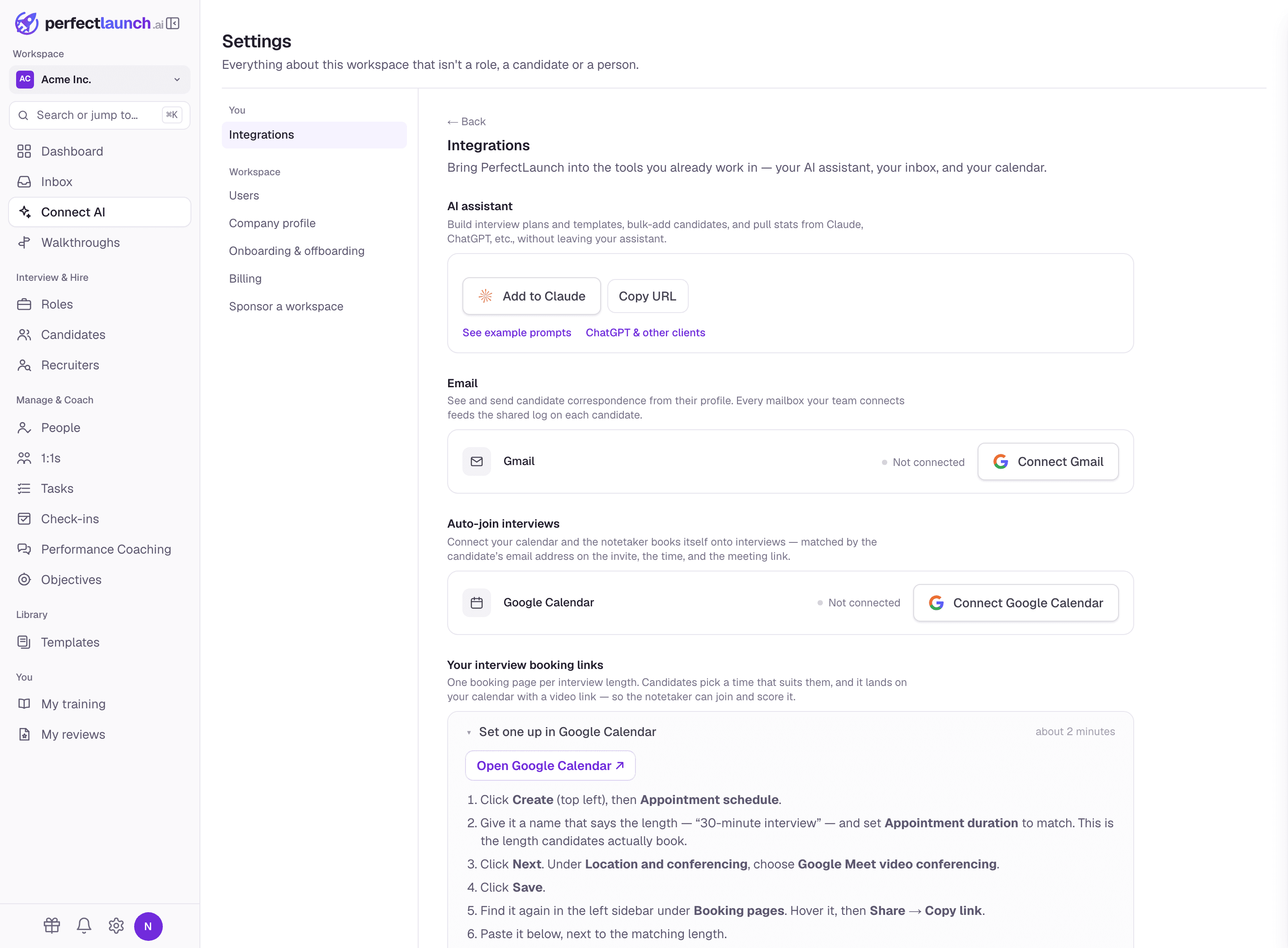Screen dimensions: 1288x948
Task: Open the settings gear icon
Action: 116,926
